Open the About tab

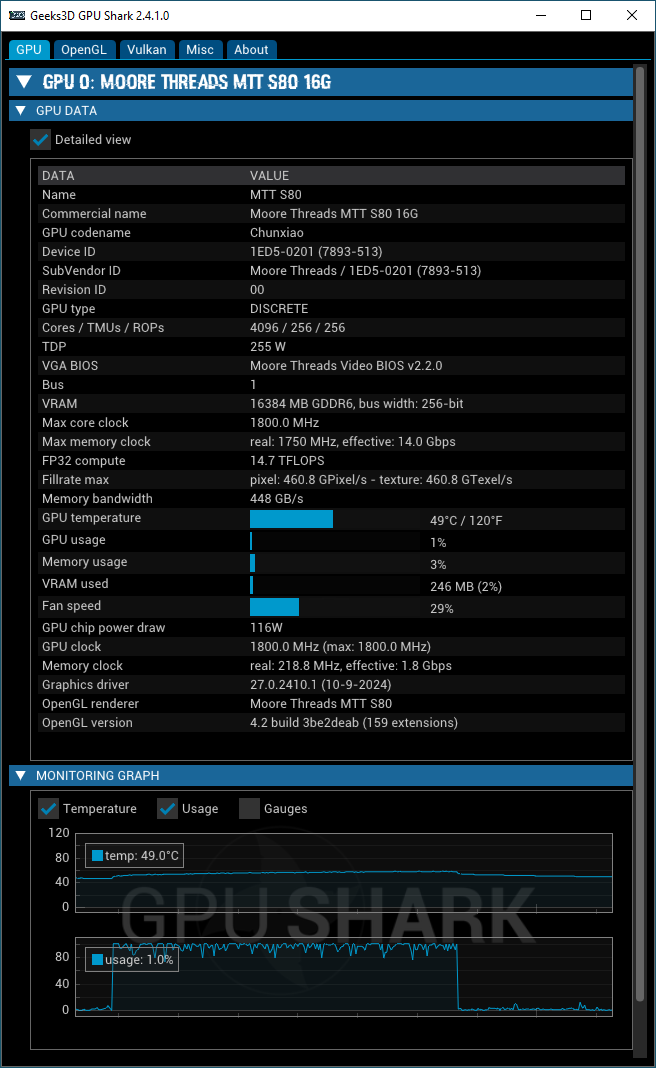tap(251, 50)
